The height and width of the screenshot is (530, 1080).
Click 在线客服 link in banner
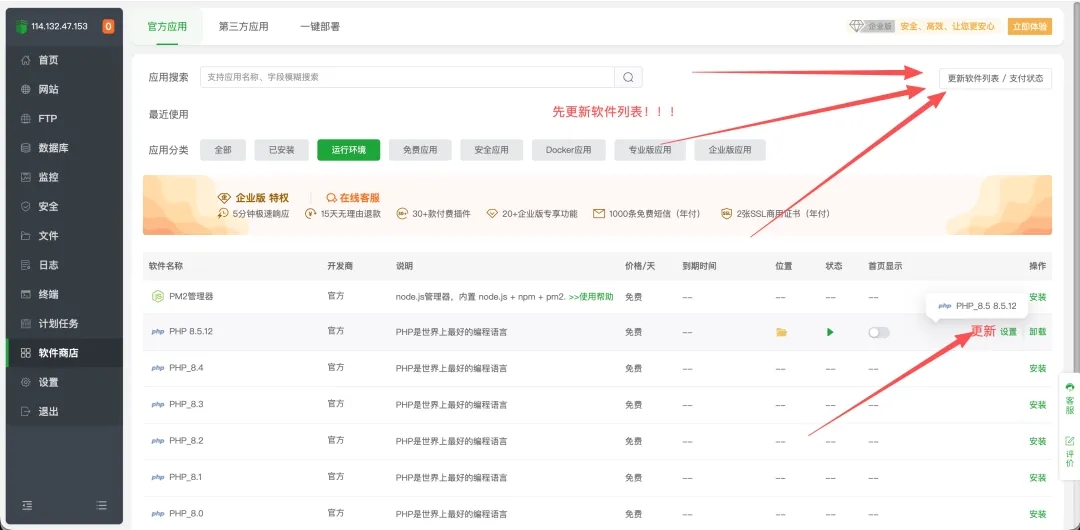[x=353, y=197]
